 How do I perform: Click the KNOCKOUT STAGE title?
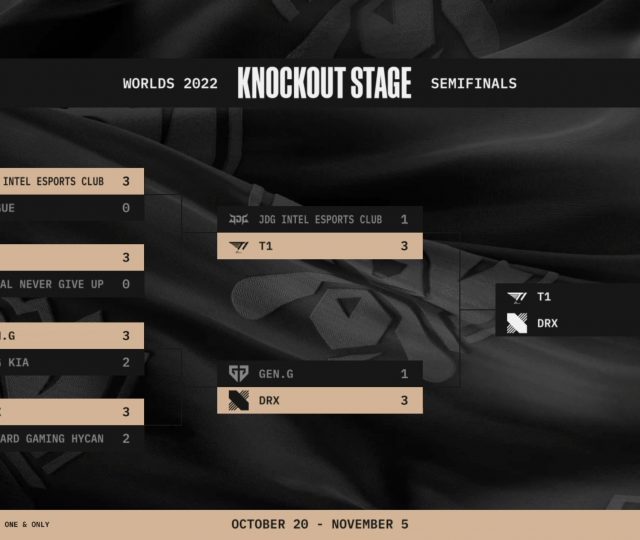(324, 84)
